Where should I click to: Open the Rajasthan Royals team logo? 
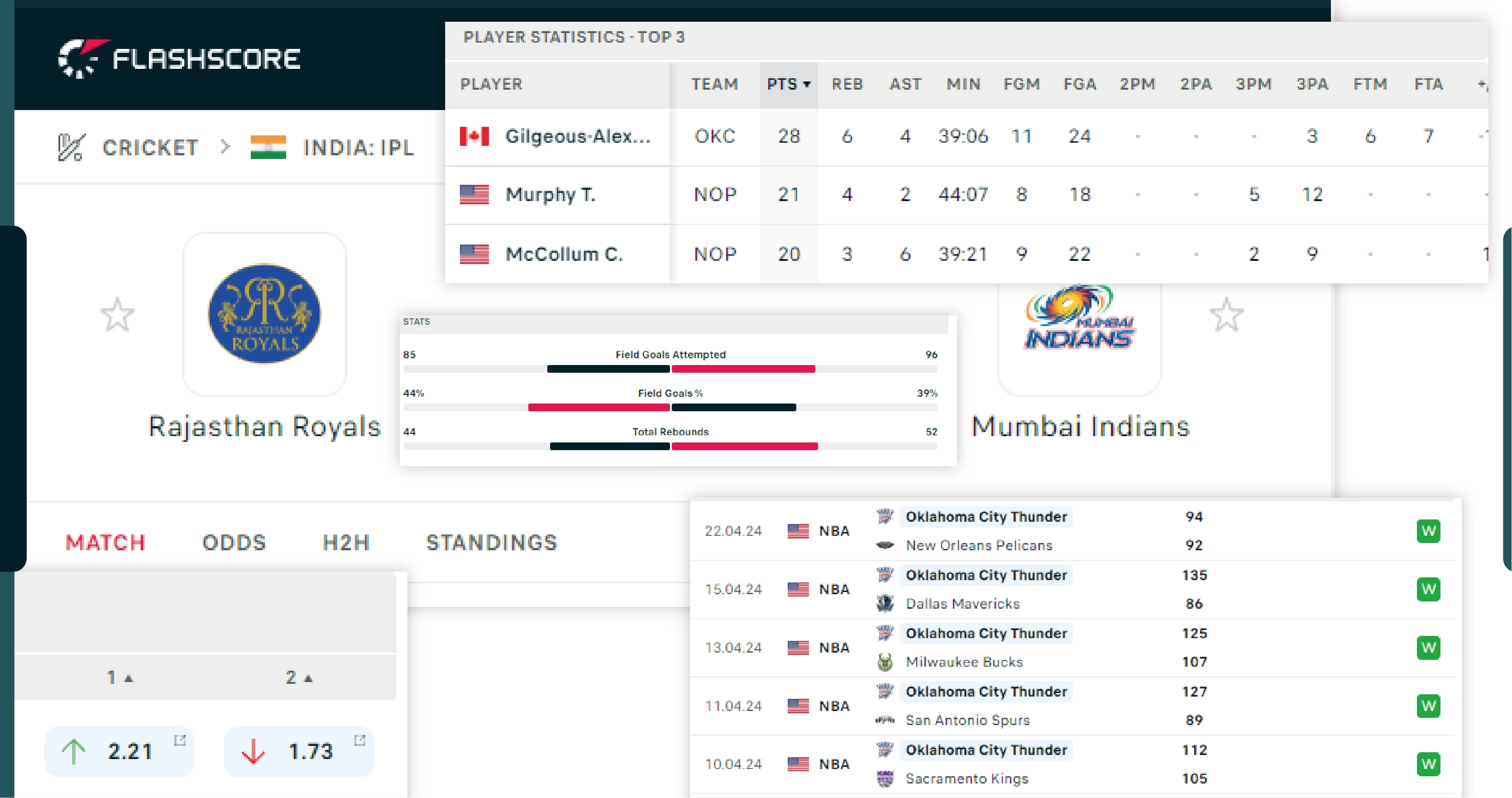coord(265,313)
